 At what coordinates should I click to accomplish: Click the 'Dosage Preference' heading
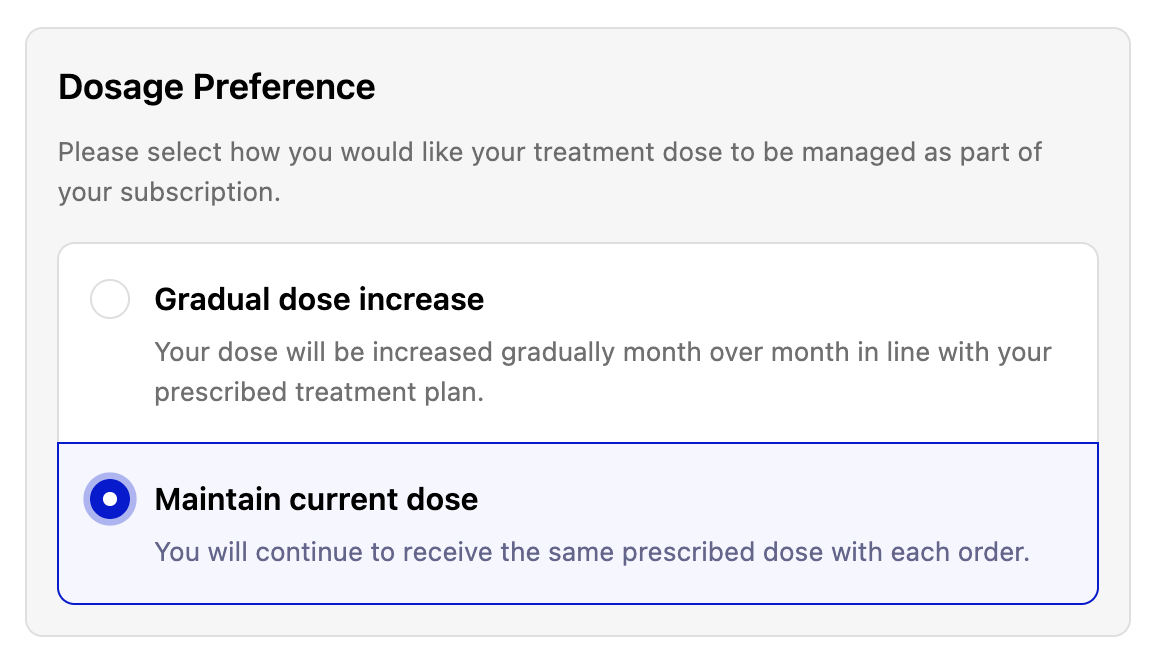(217, 87)
